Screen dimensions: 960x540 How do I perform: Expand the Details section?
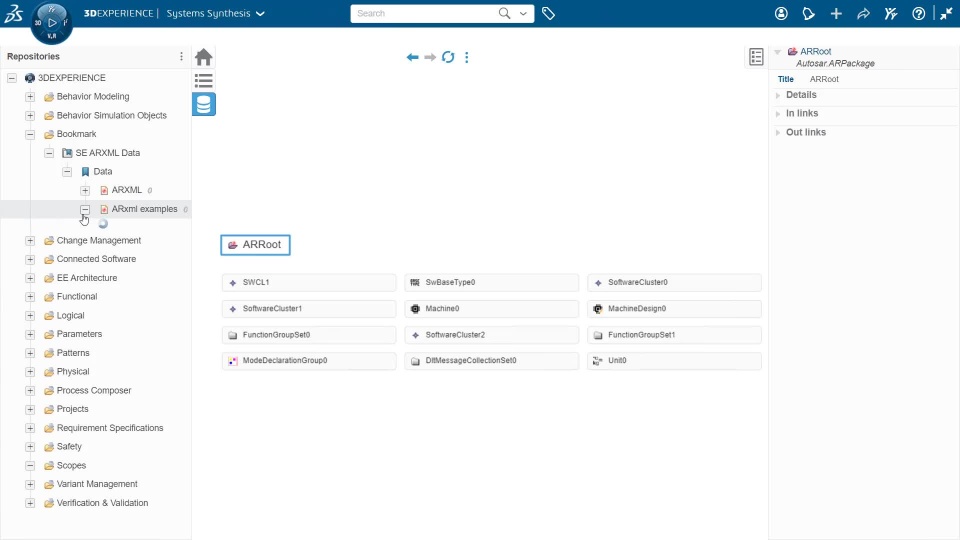[778, 95]
